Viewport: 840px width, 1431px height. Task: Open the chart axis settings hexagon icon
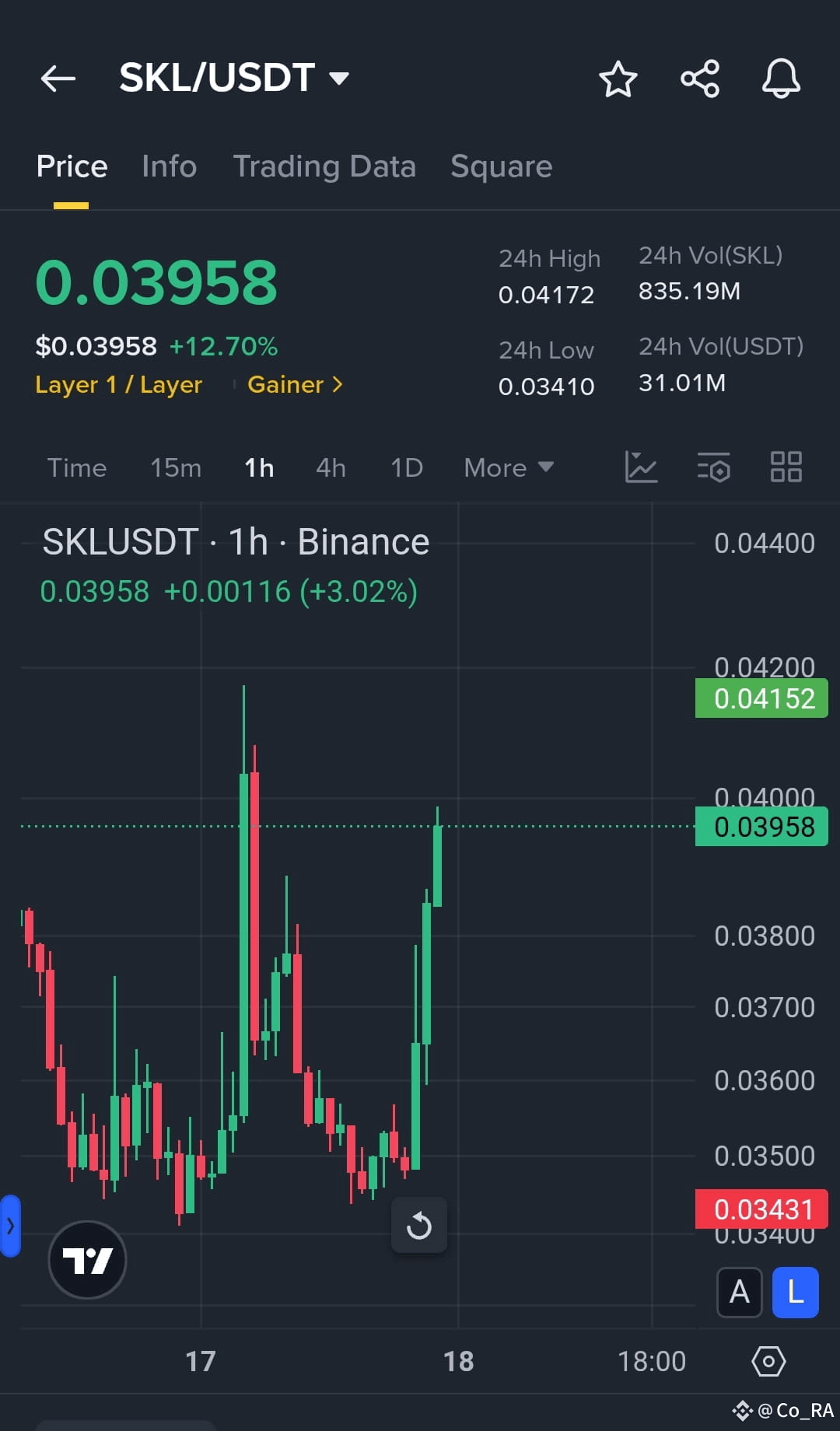point(768,1361)
